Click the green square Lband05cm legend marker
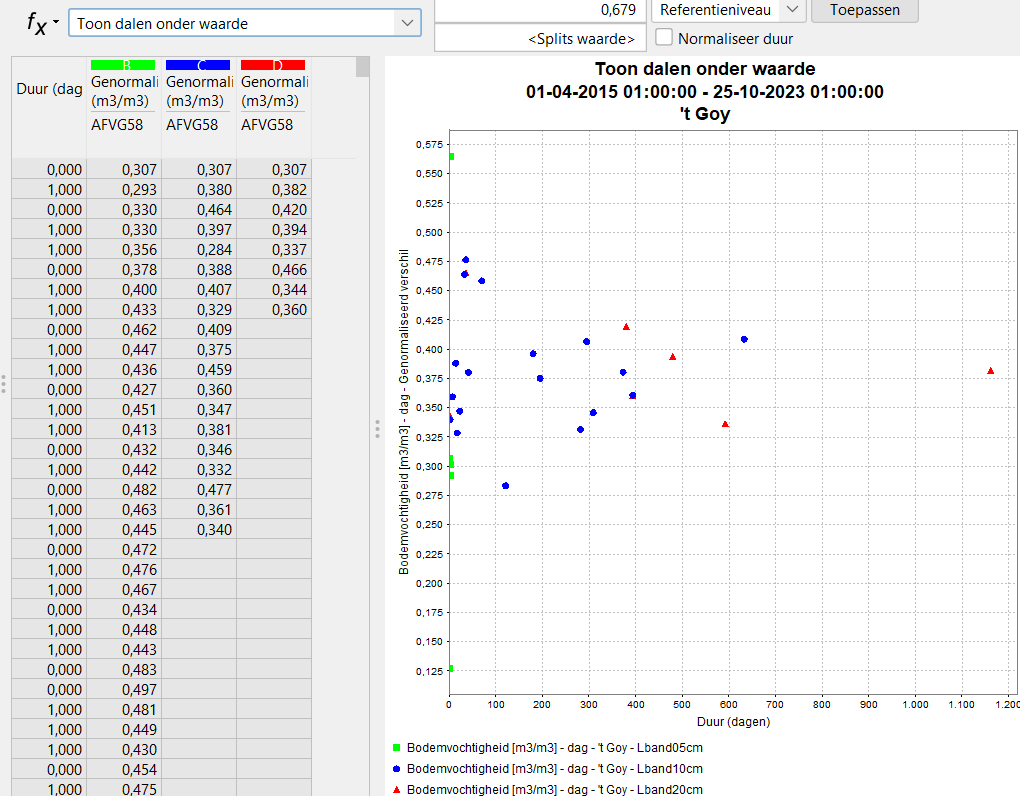 [x=396, y=748]
